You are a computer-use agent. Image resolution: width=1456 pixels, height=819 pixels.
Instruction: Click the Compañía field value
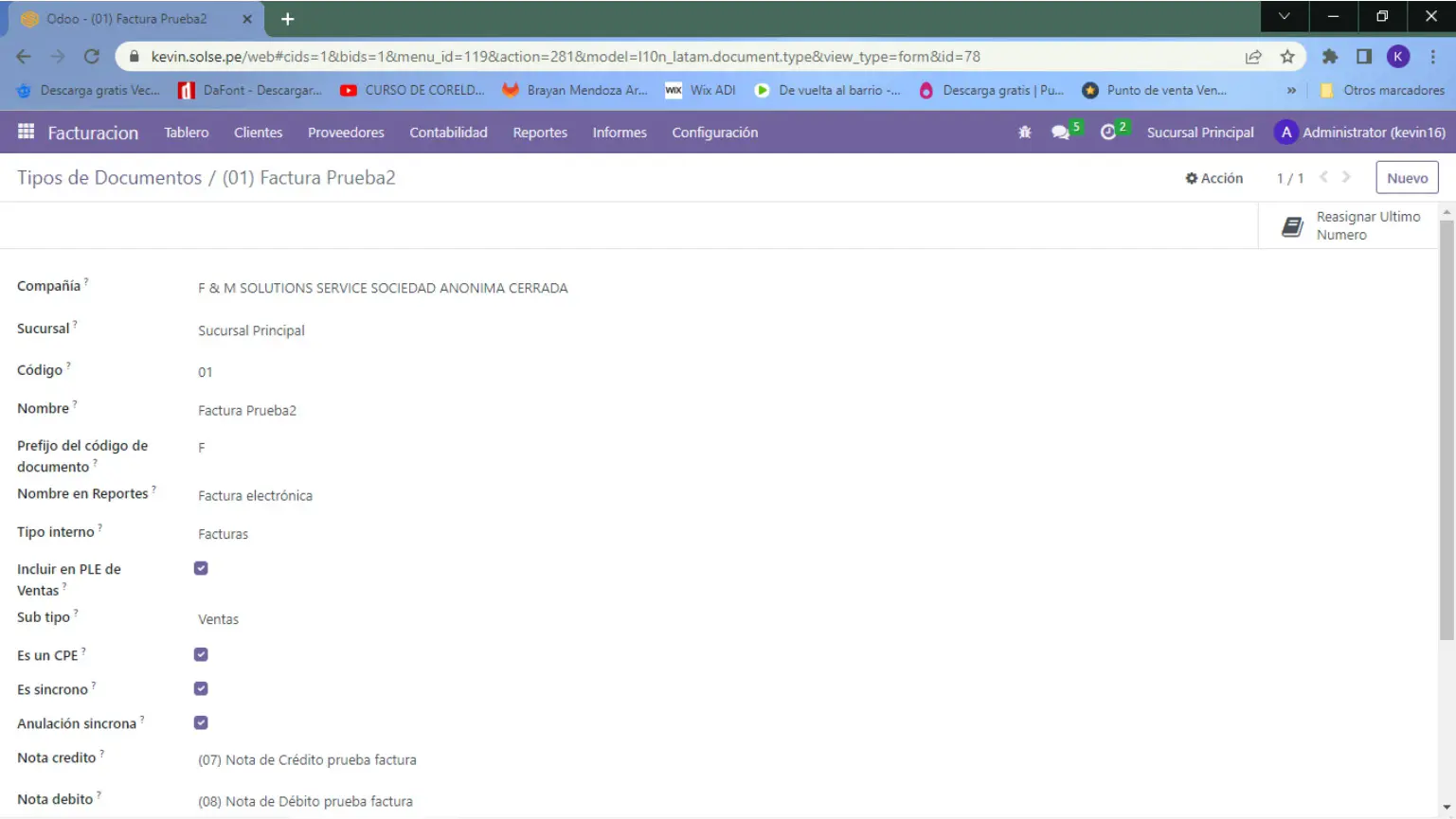(383, 288)
